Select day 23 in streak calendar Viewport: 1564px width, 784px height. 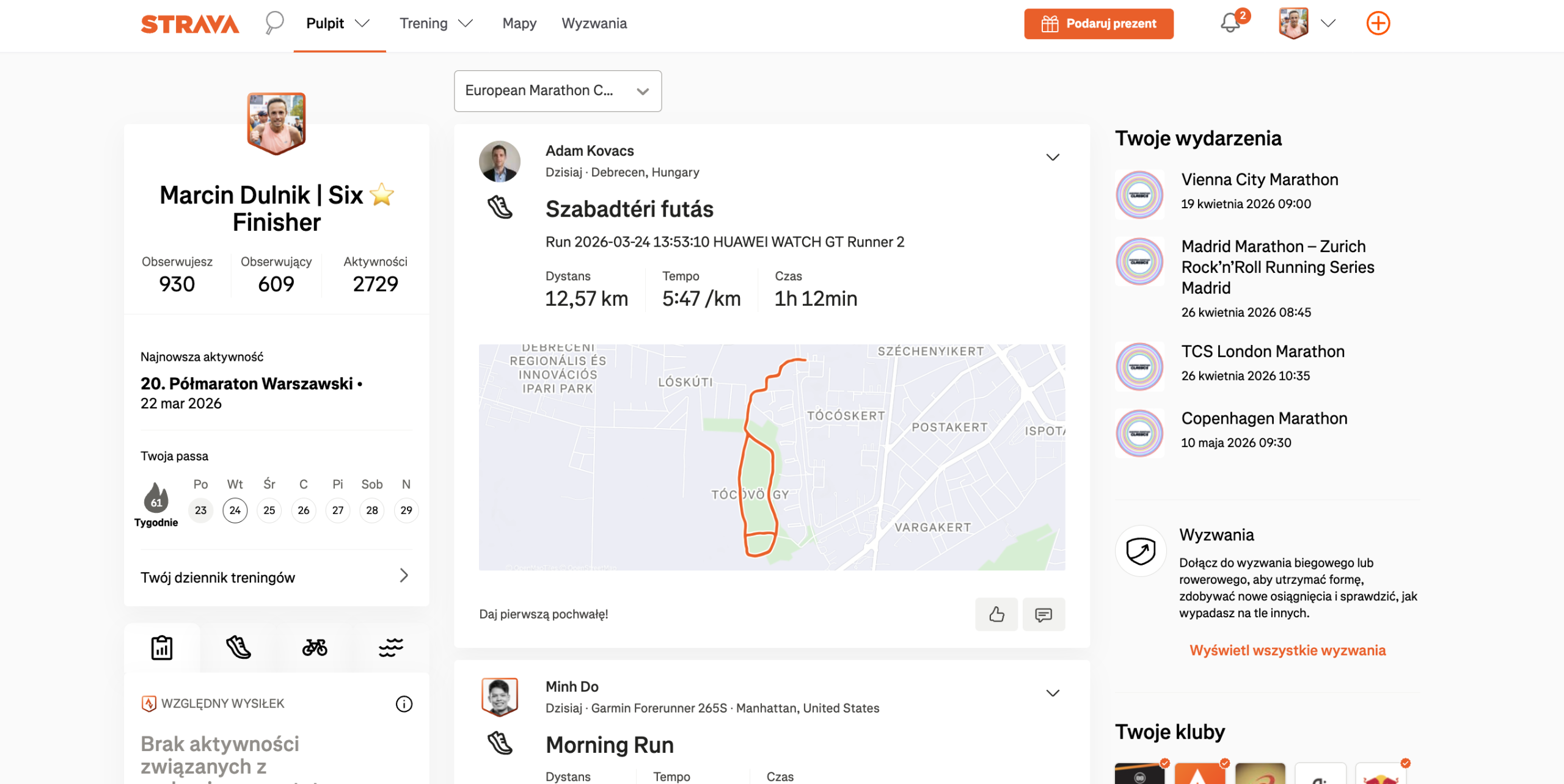201,510
